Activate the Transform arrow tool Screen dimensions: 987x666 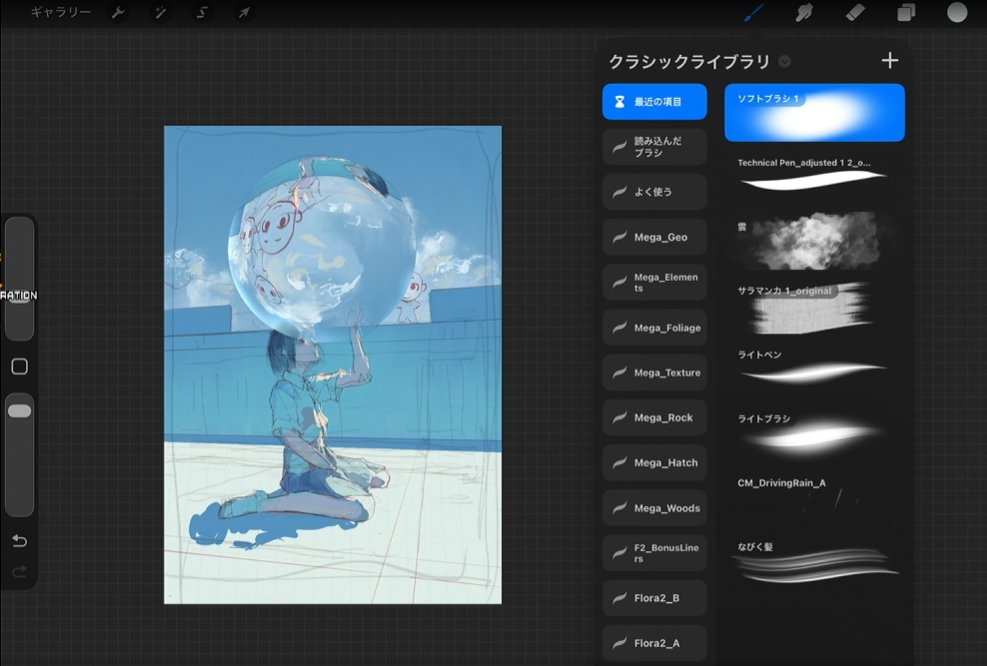coord(244,13)
